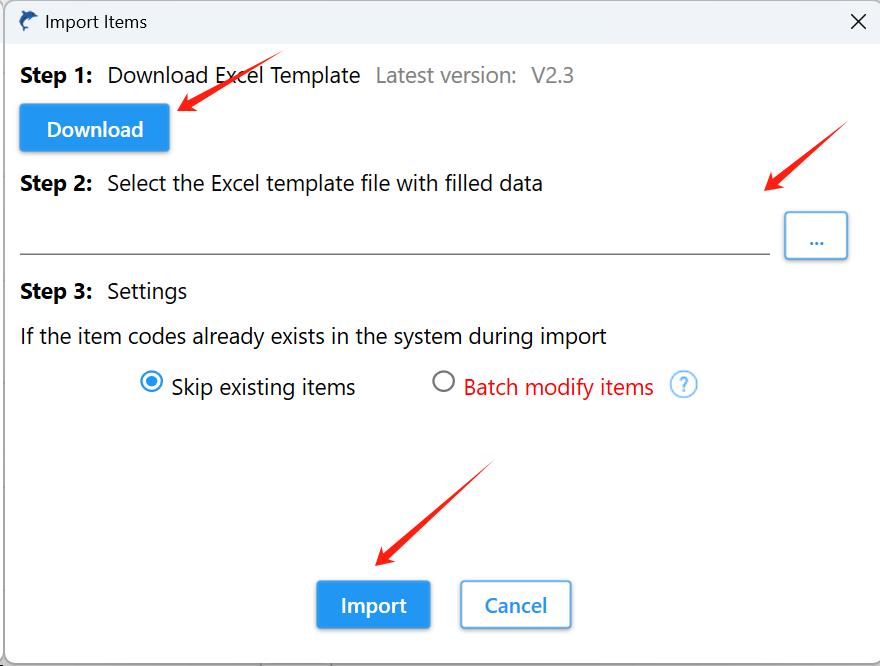Click the red 'Batch modify items' label
The width and height of the screenshot is (880, 666).
tap(558, 387)
